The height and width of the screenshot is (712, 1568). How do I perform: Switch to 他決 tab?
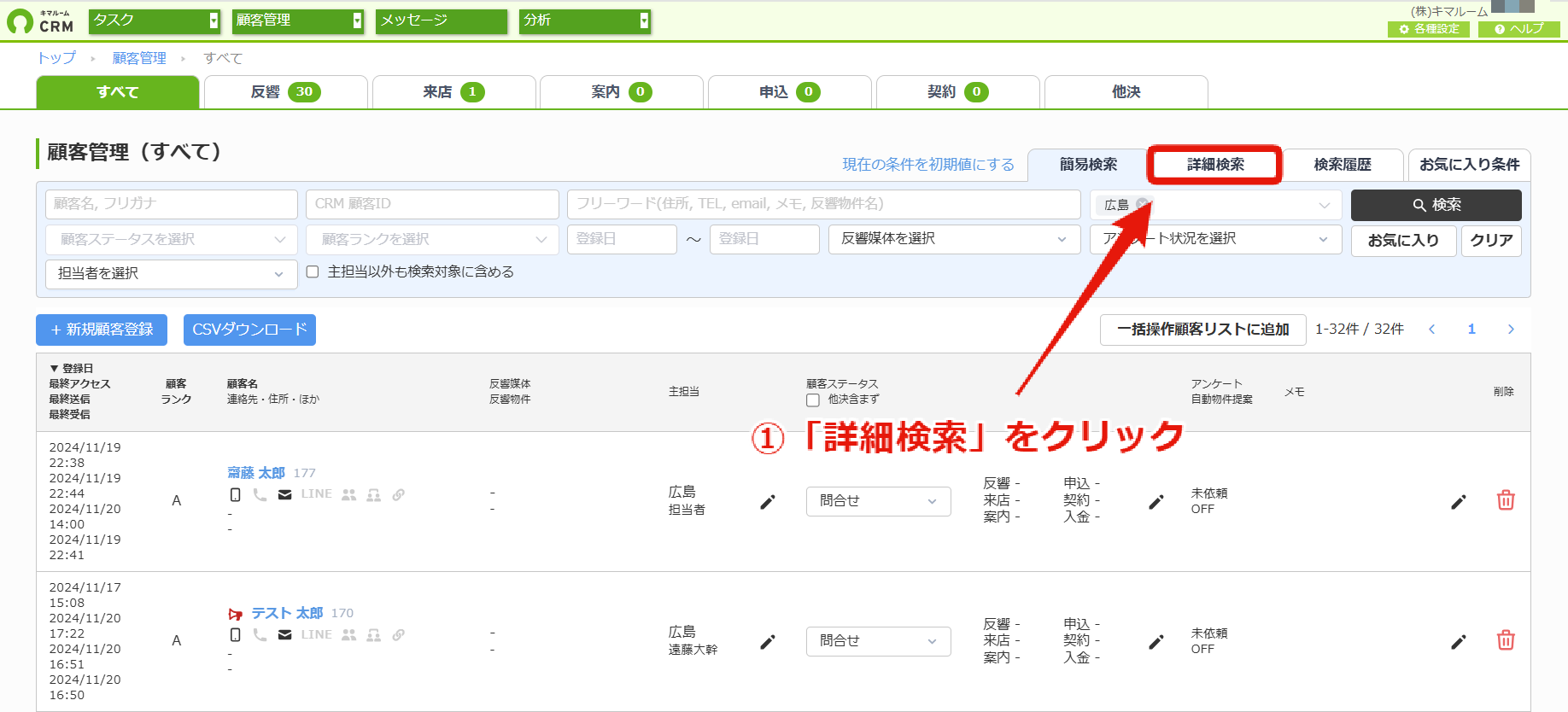(1126, 92)
